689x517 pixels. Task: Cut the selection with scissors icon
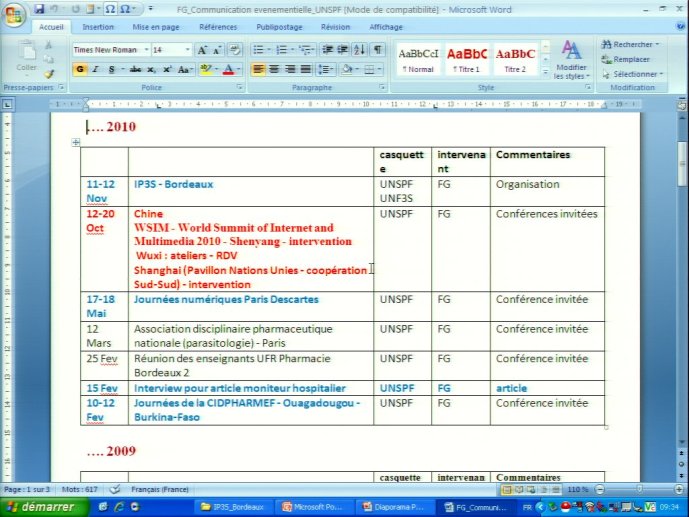tap(48, 45)
